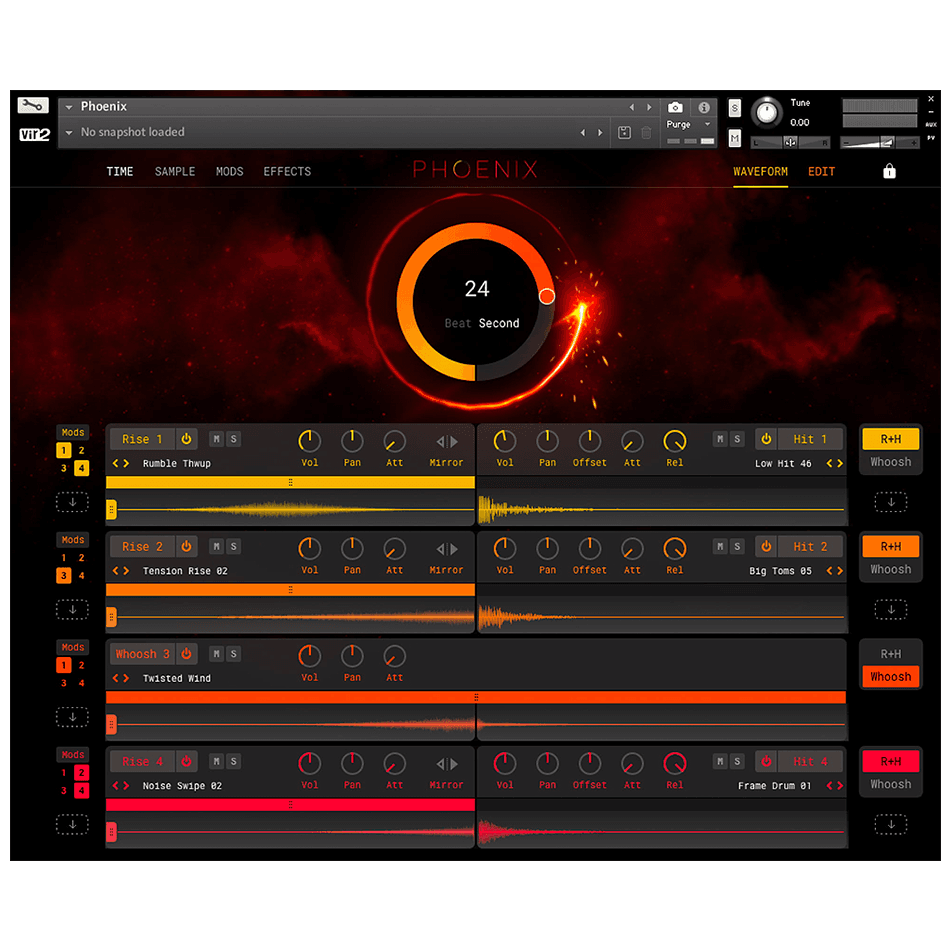Click the snapshot camera icon
Image resolution: width=950 pixels, height=950 pixels.
click(675, 107)
